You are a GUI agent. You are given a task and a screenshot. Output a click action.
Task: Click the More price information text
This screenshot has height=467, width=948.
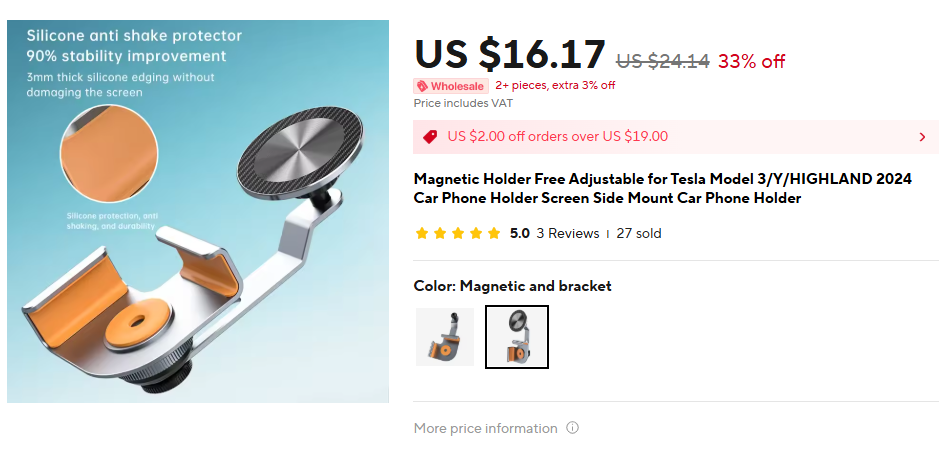point(486,428)
